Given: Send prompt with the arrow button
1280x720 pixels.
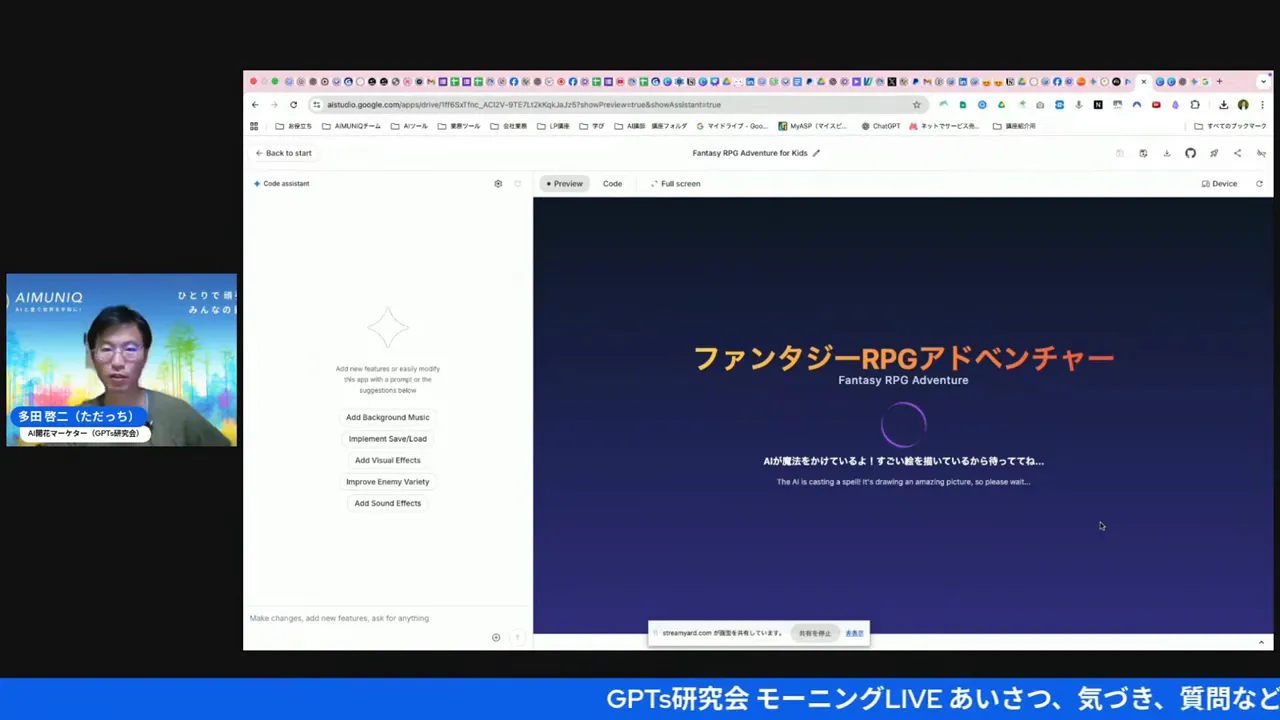Looking at the screenshot, I should click(517, 637).
